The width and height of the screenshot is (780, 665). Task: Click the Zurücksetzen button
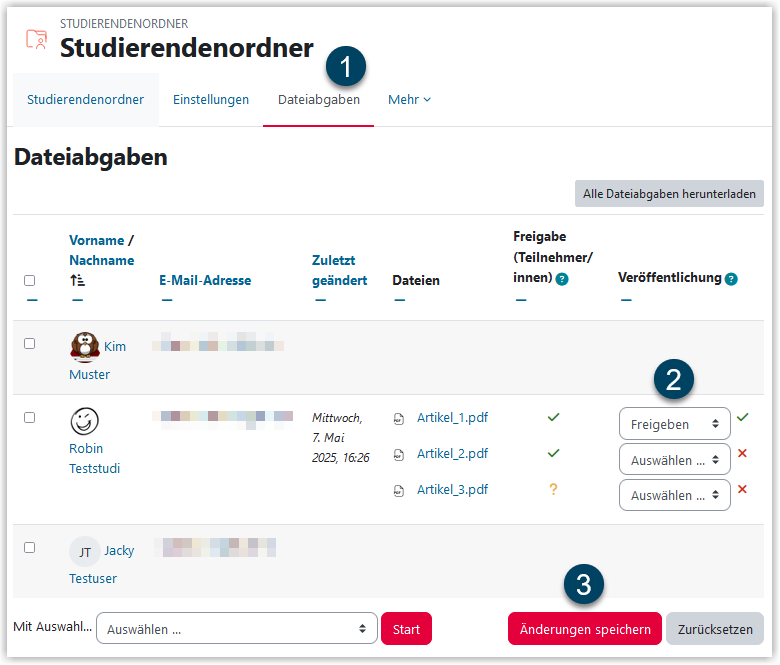tap(715, 629)
